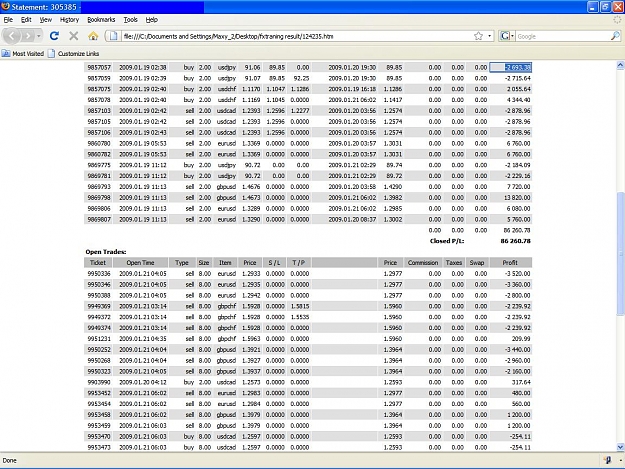Click the Item column header
625x469 pixels.
coord(225,263)
